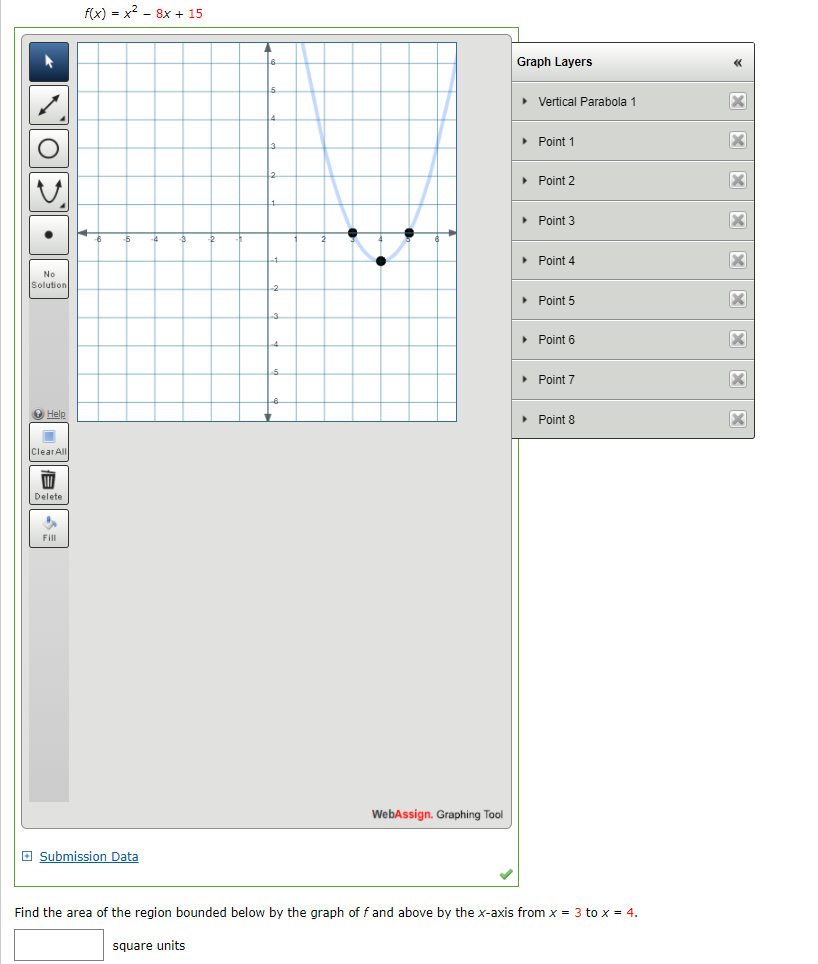Select the circle drawing tool
Image resolution: width=818 pixels, height=964 pixels.
48,148
